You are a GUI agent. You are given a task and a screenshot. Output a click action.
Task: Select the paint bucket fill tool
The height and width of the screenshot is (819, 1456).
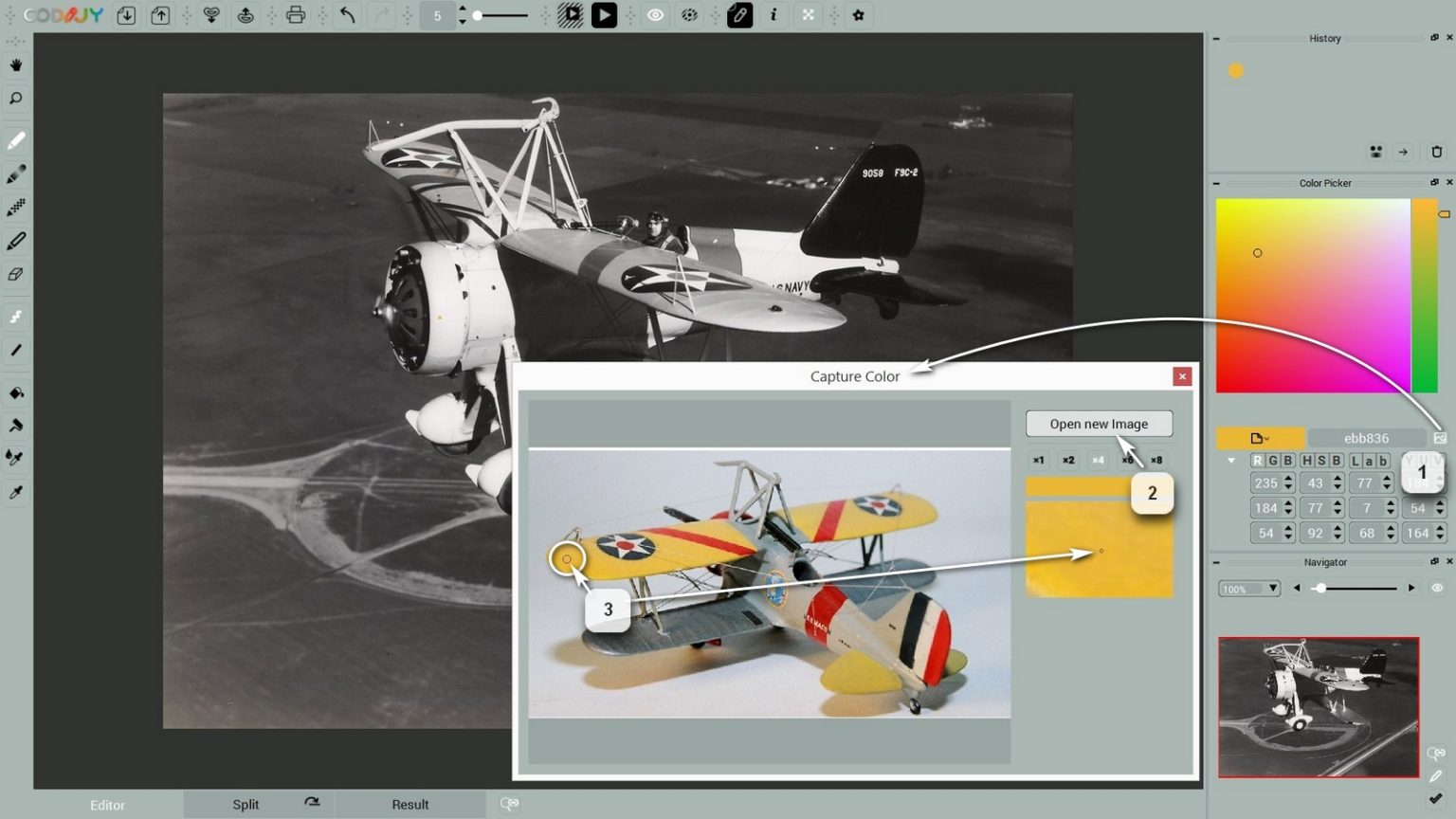(x=16, y=392)
